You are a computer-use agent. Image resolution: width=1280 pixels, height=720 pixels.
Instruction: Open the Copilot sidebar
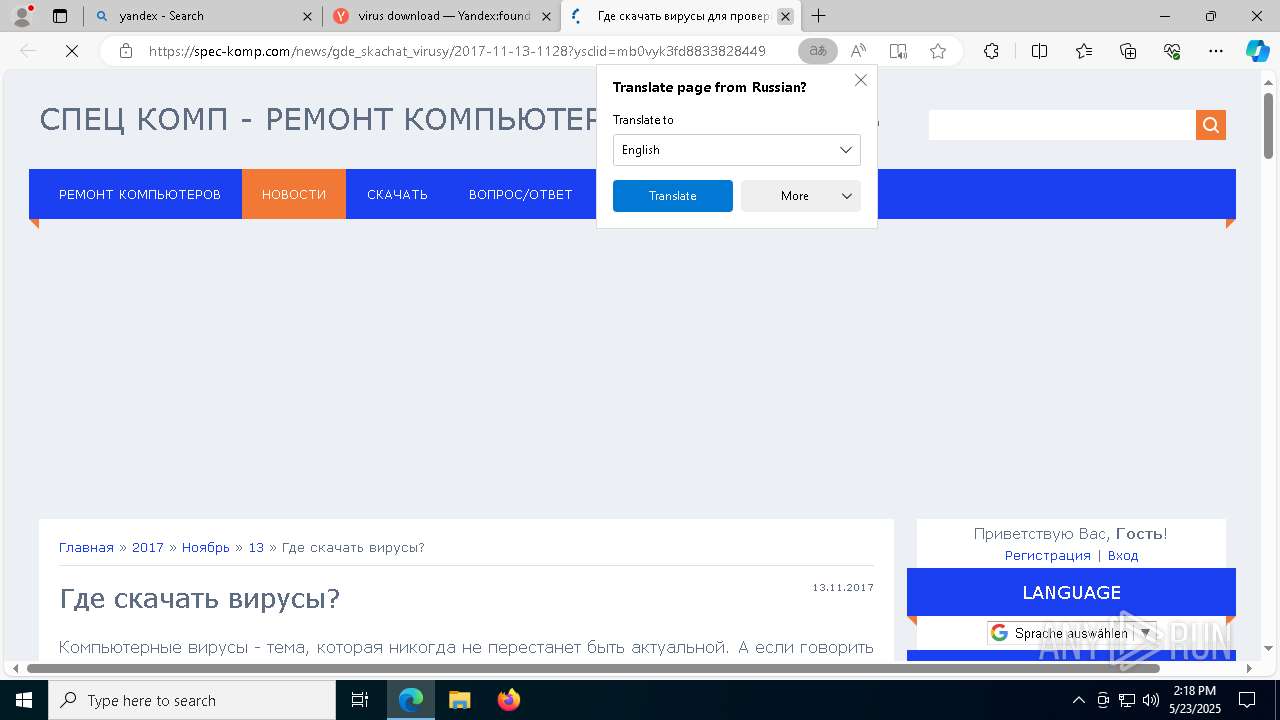click(x=1257, y=51)
